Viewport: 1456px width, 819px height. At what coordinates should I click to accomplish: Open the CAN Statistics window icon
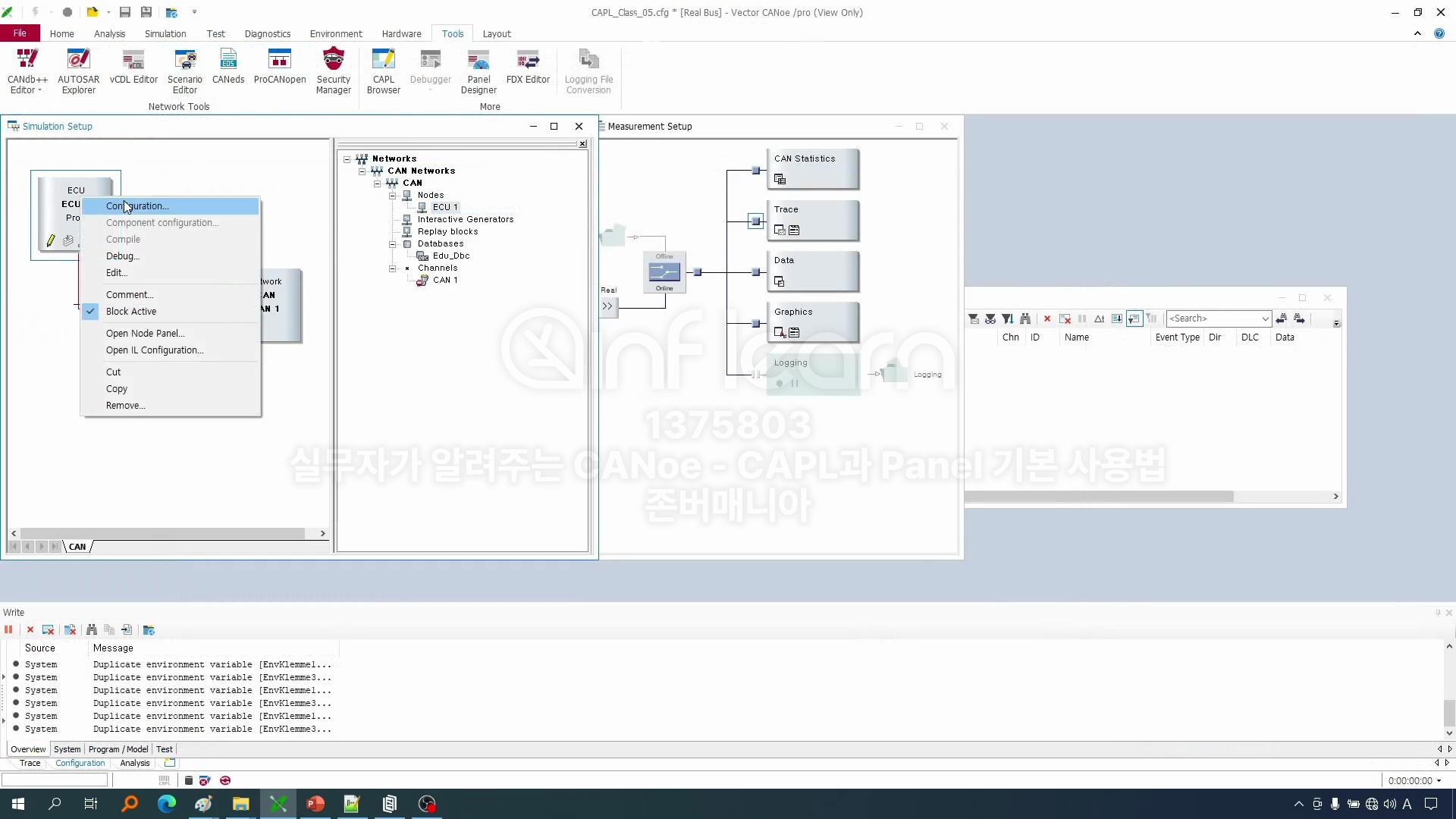[x=780, y=180]
